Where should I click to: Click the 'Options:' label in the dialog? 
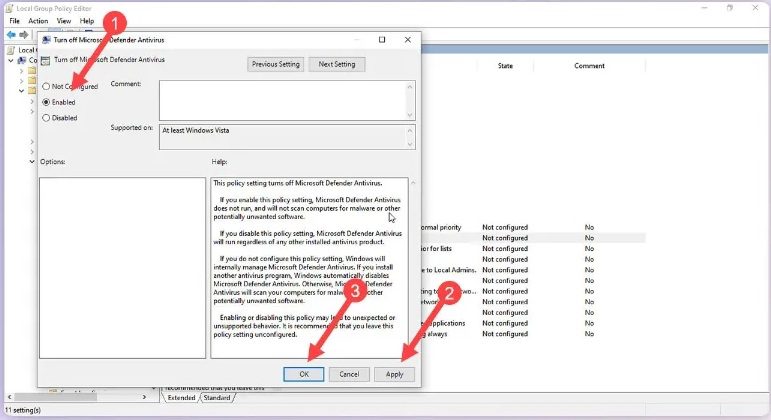(x=53, y=162)
